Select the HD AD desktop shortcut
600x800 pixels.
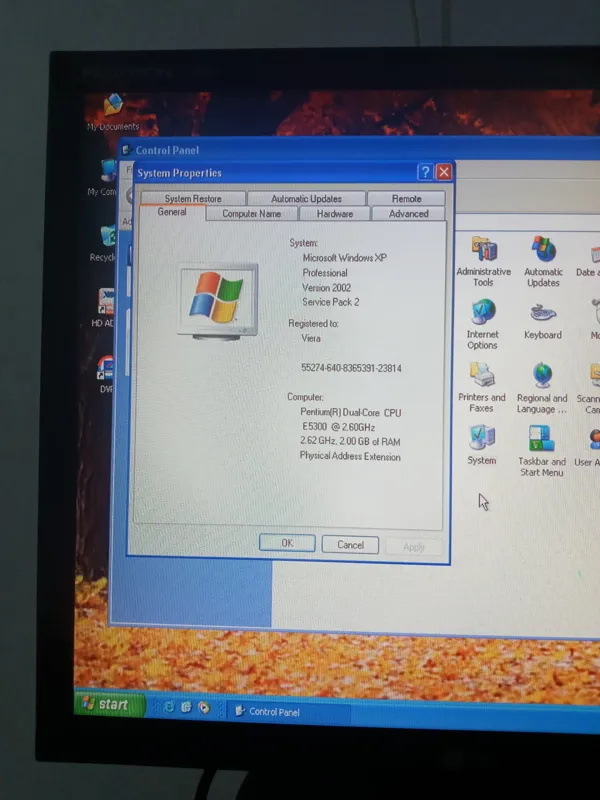click(x=104, y=308)
